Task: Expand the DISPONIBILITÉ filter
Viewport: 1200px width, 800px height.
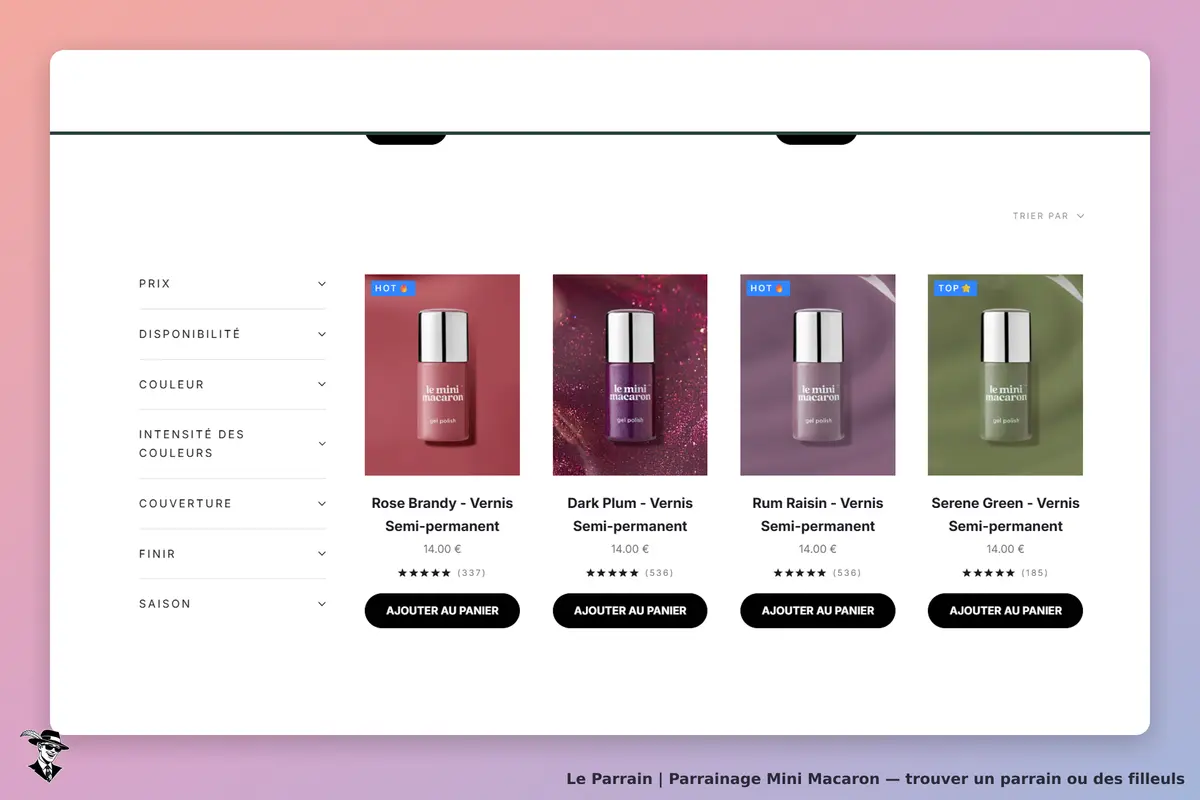Action: click(x=232, y=334)
